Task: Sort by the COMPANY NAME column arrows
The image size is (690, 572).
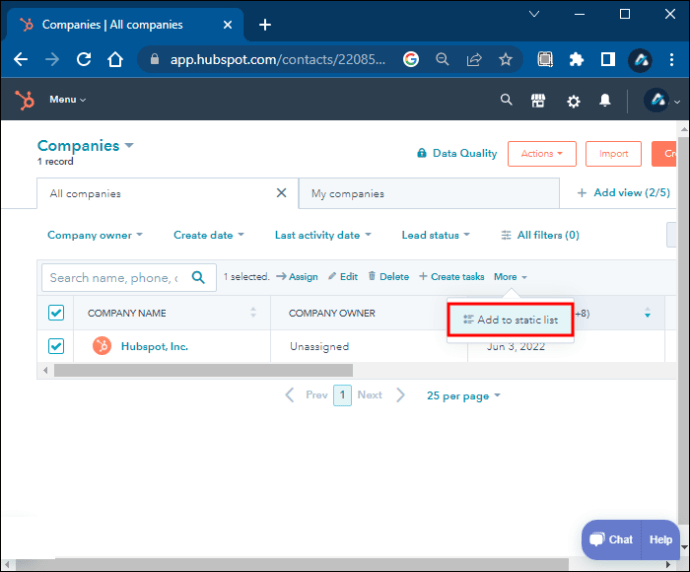Action: (x=253, y=312)
